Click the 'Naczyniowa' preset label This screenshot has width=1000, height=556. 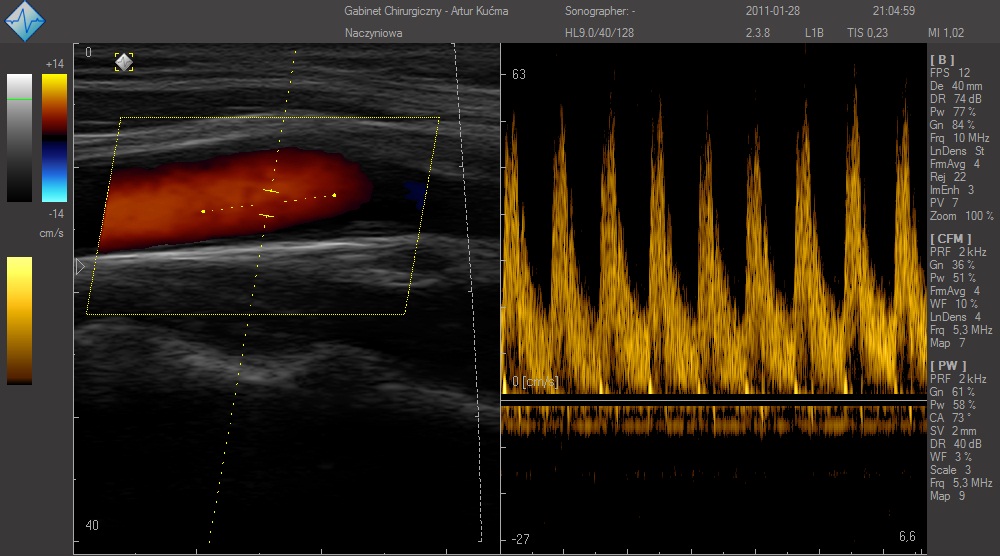pos(373,33)
